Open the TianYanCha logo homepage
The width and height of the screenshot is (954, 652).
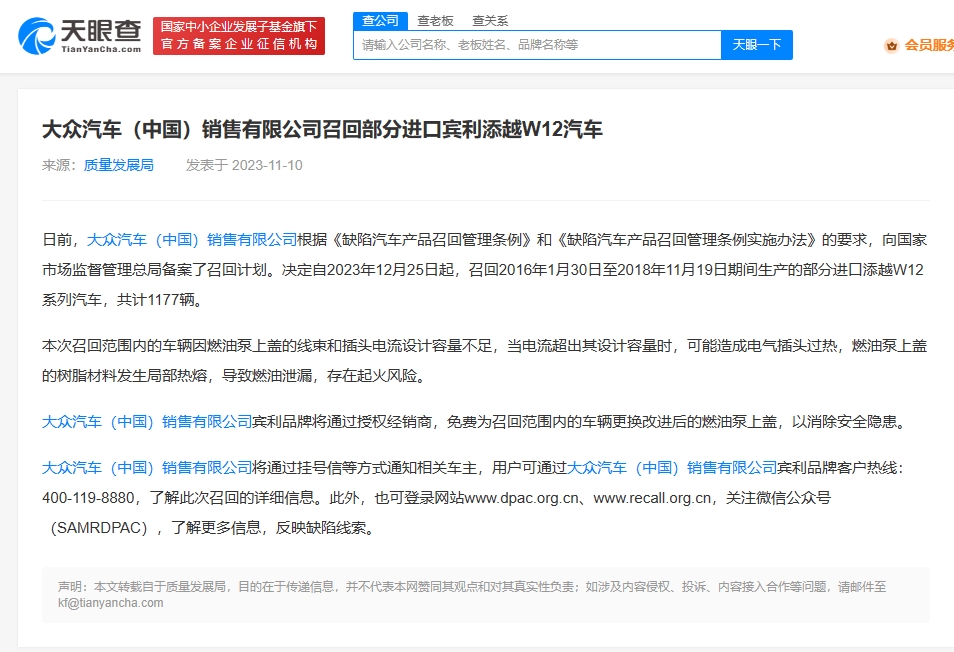[x=80, y=36]
